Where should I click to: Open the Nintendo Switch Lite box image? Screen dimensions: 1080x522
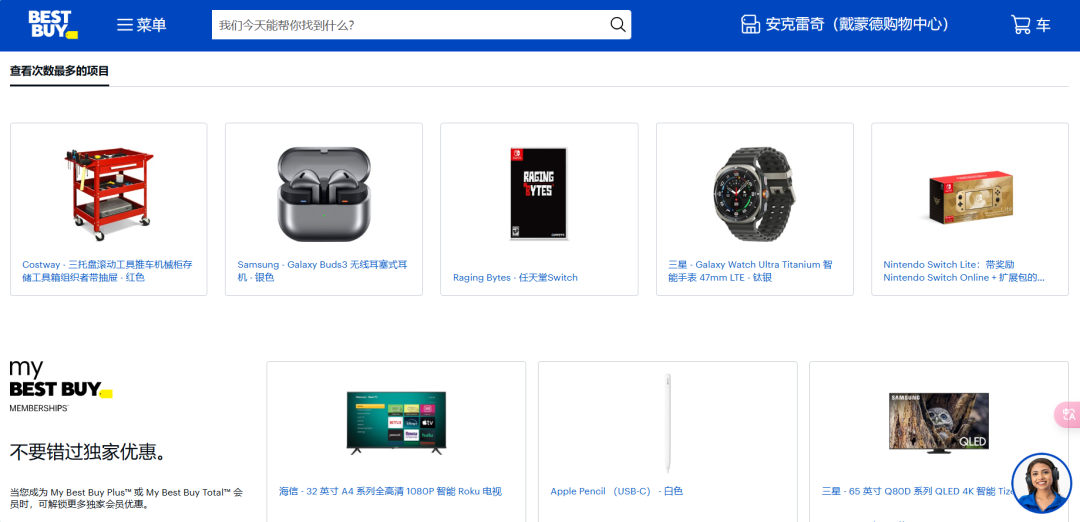click(x=970, y=198)
